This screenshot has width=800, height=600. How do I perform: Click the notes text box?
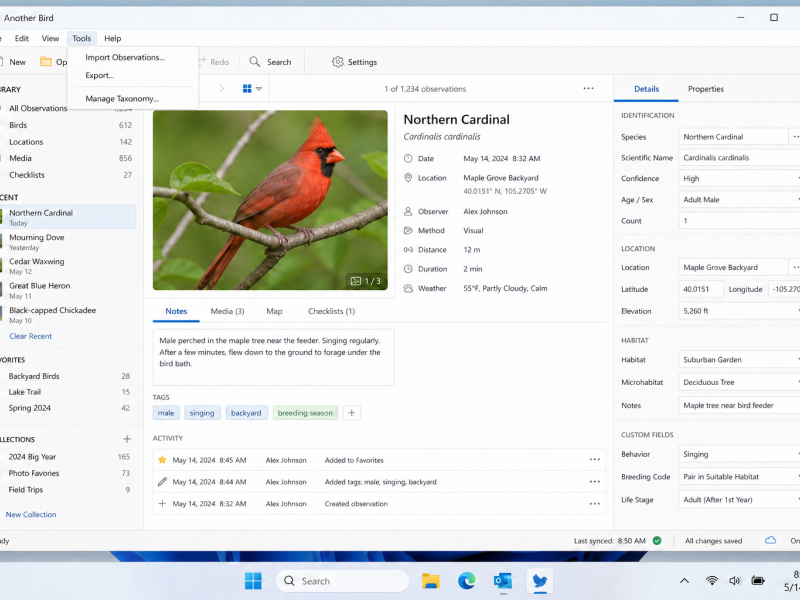pos(273,357)
